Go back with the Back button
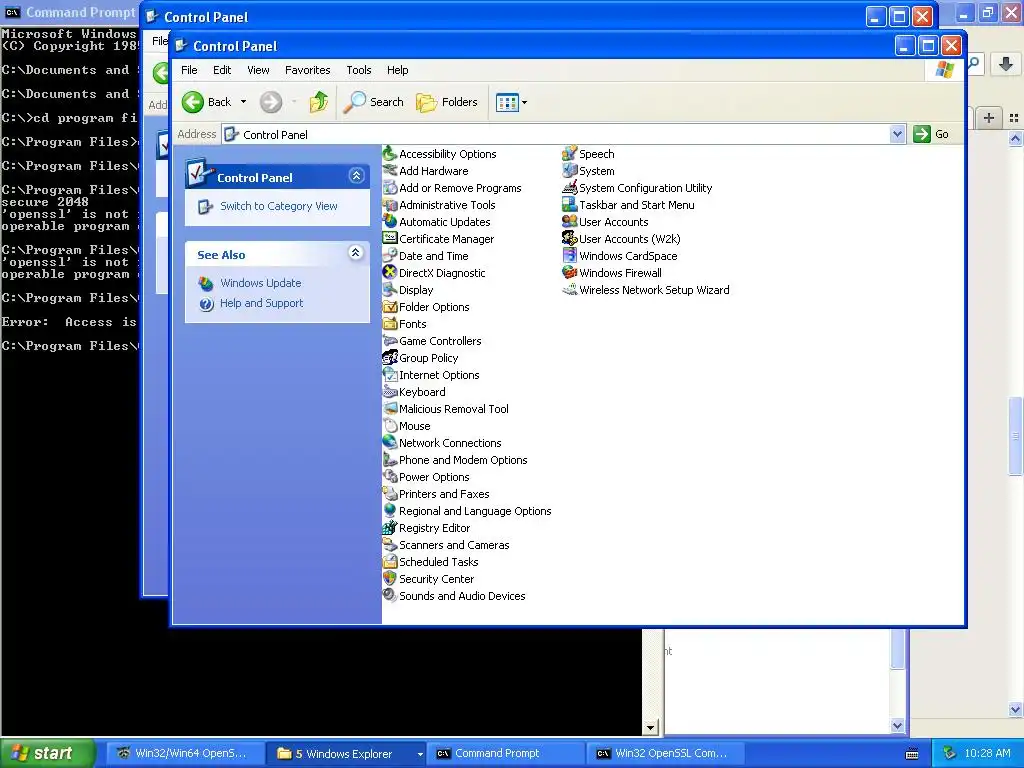Screen dimensions: 1024x768 pos(207,102)
